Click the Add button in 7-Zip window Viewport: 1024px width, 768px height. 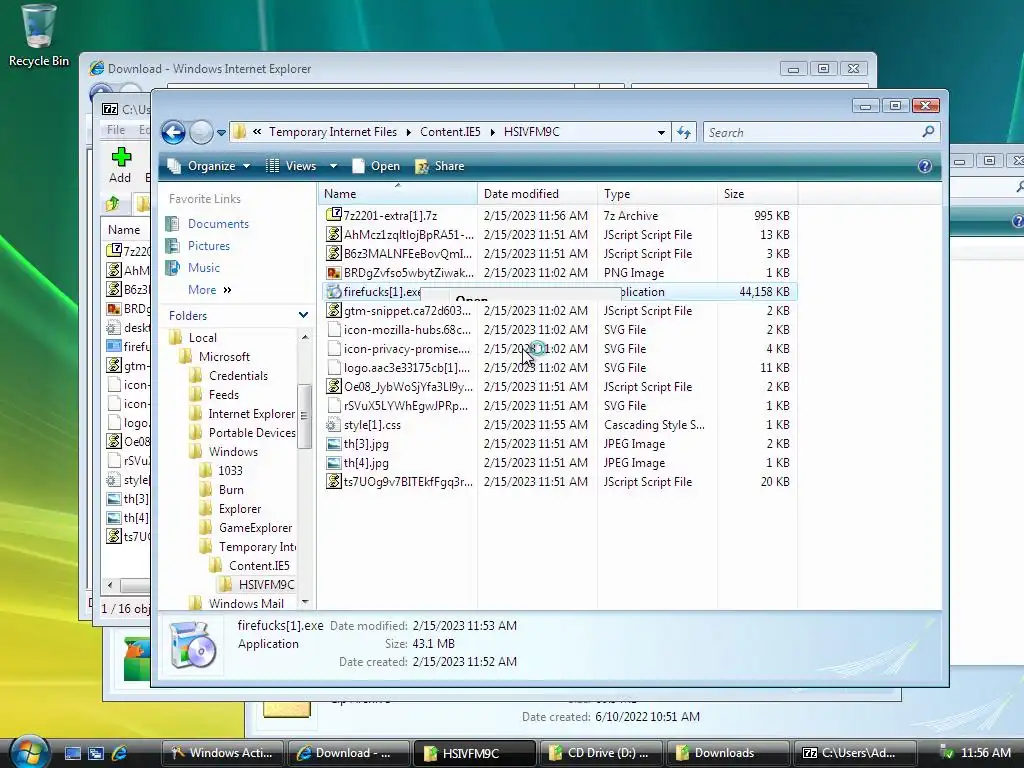tap(120, 165)
